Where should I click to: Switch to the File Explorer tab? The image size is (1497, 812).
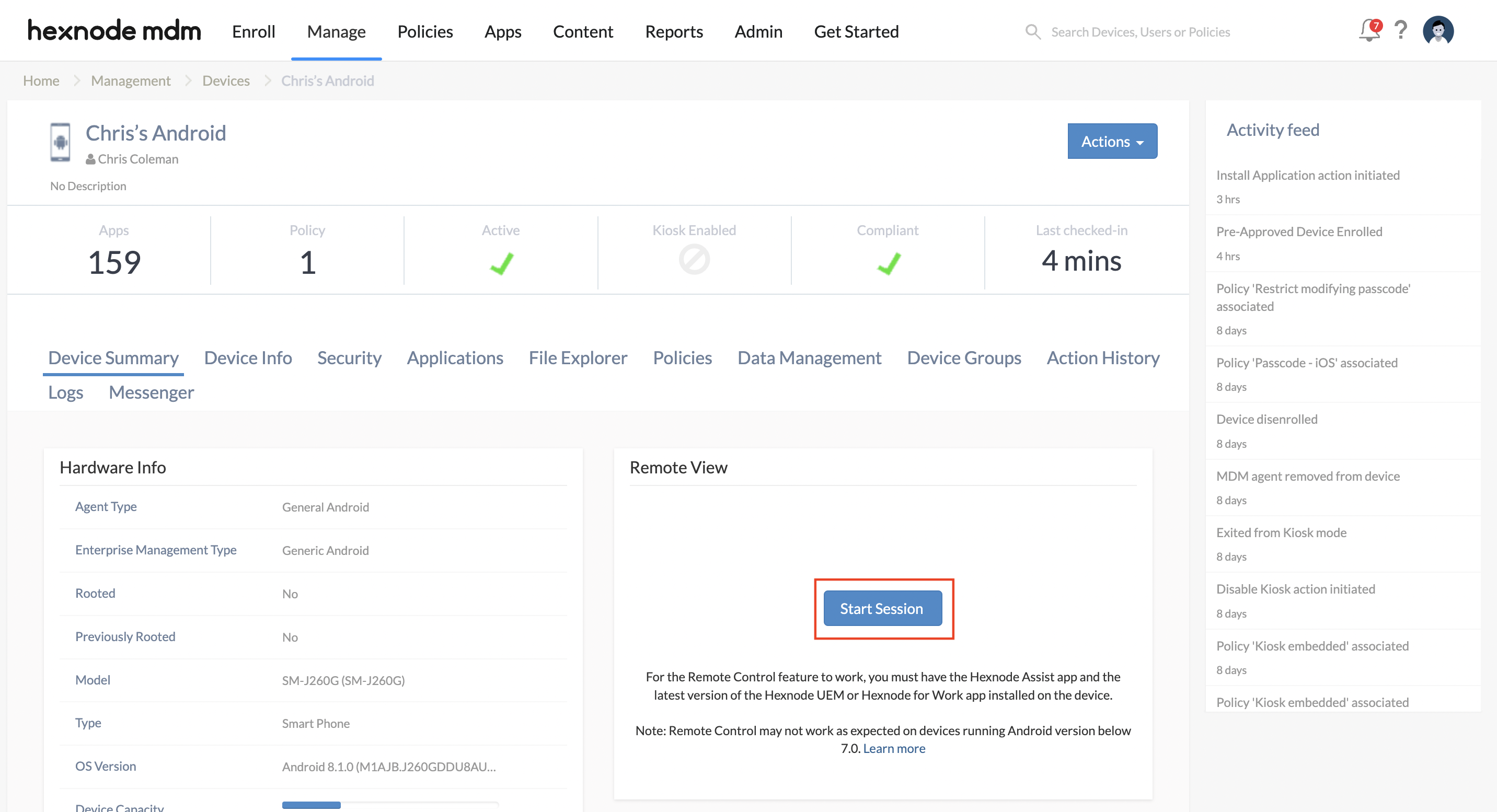578,358
